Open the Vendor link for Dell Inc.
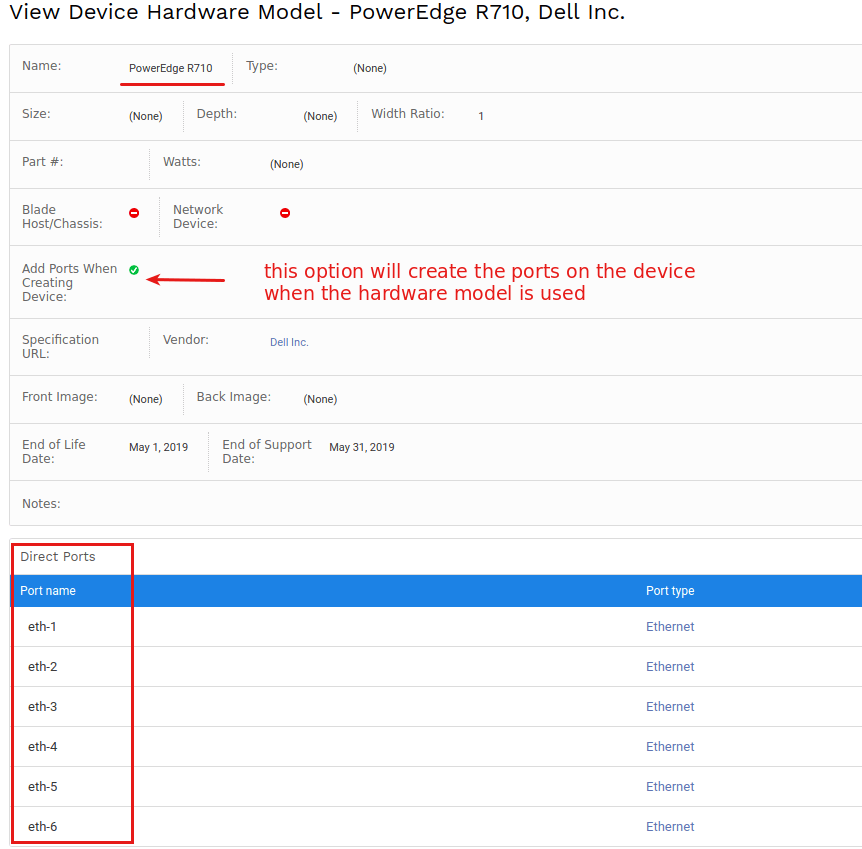The height and width of the screenshot is (849, 862). point(289,342)
